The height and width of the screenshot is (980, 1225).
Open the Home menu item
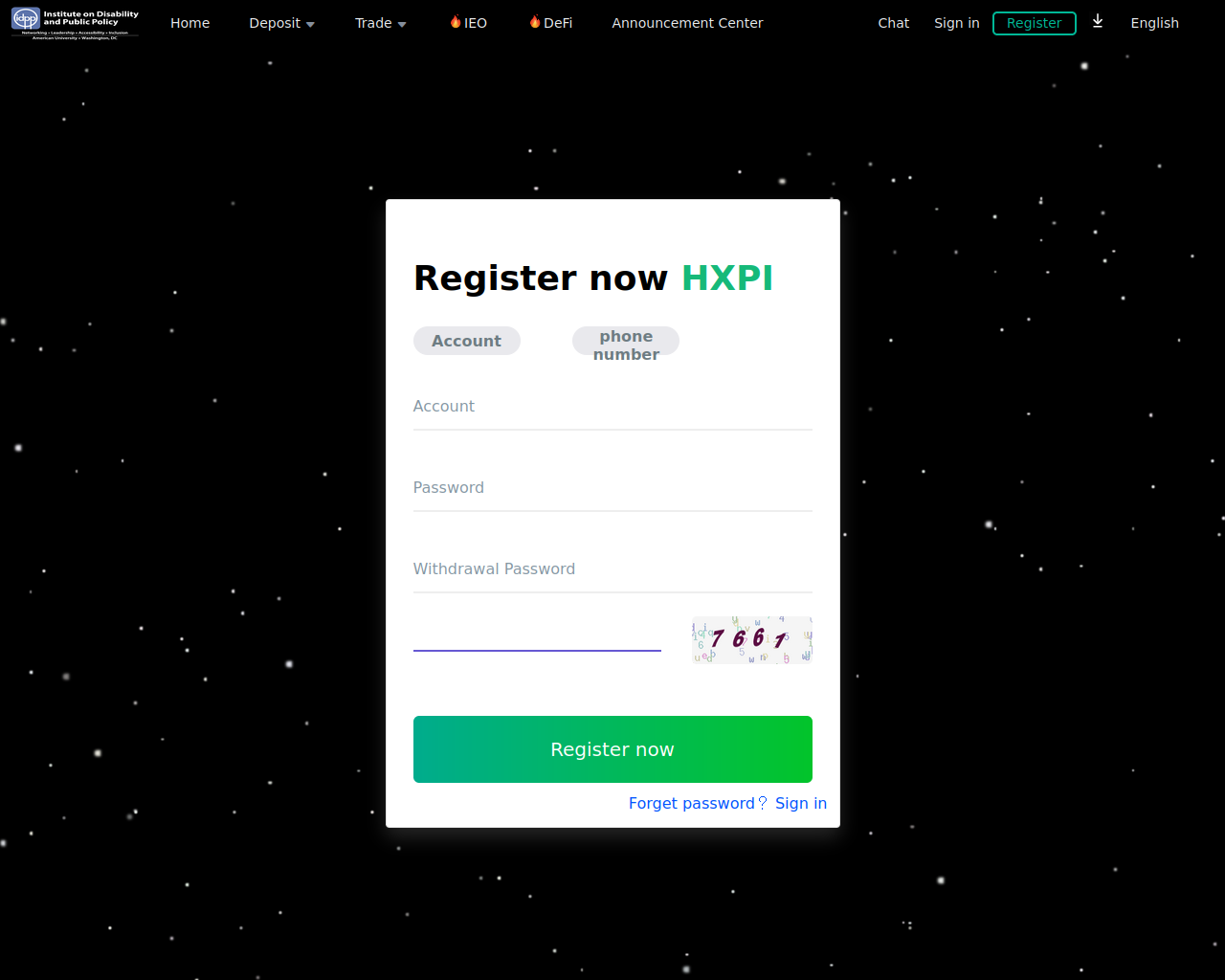[x=189, y=23]
